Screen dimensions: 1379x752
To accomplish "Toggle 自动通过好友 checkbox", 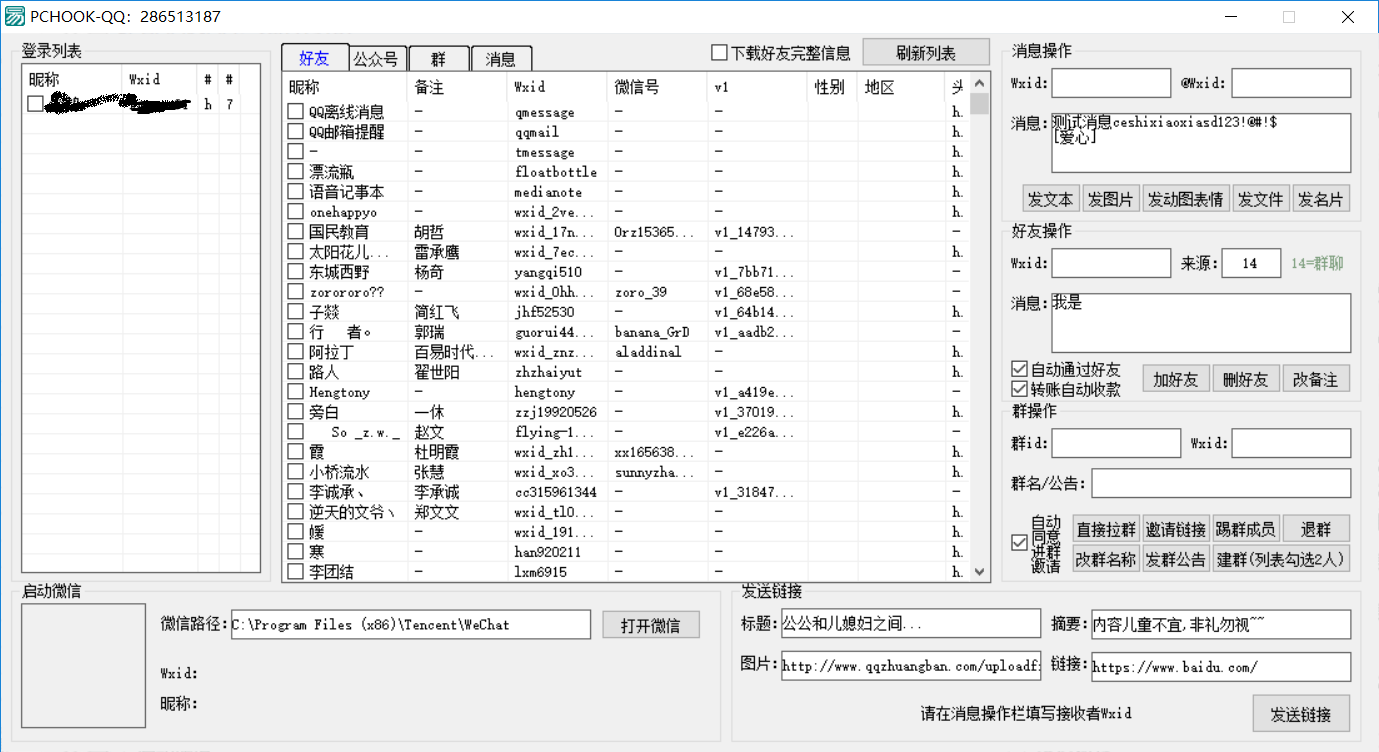I will coord(1019,370).
